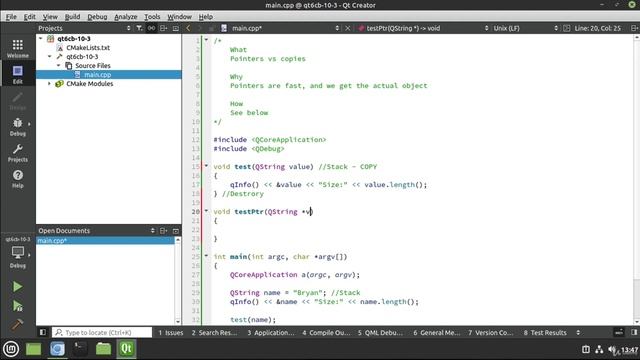Run the project with green play button

click(18, 287)
